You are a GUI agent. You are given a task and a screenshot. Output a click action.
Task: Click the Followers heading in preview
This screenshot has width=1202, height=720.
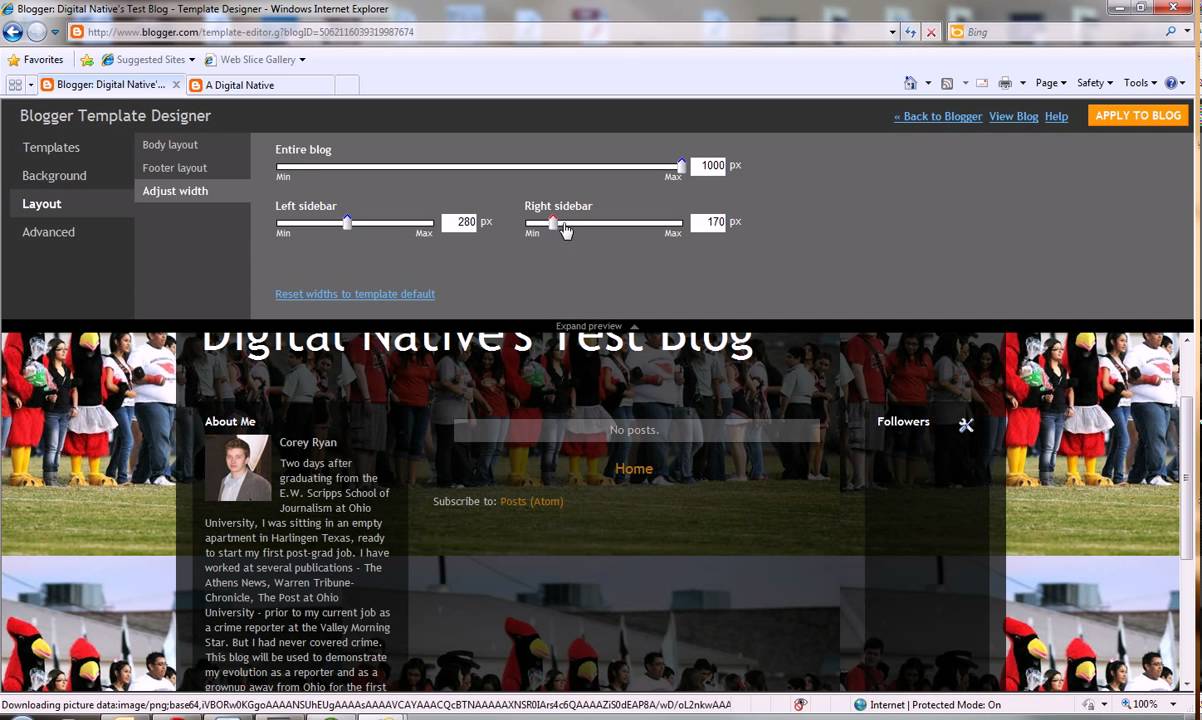[903, 422]
